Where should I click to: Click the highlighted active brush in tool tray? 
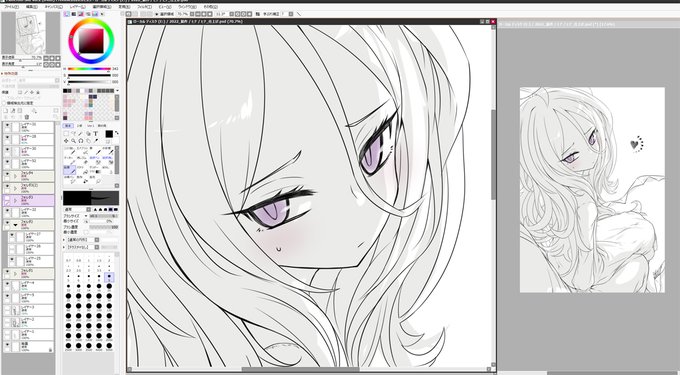(x=69, y=170)
